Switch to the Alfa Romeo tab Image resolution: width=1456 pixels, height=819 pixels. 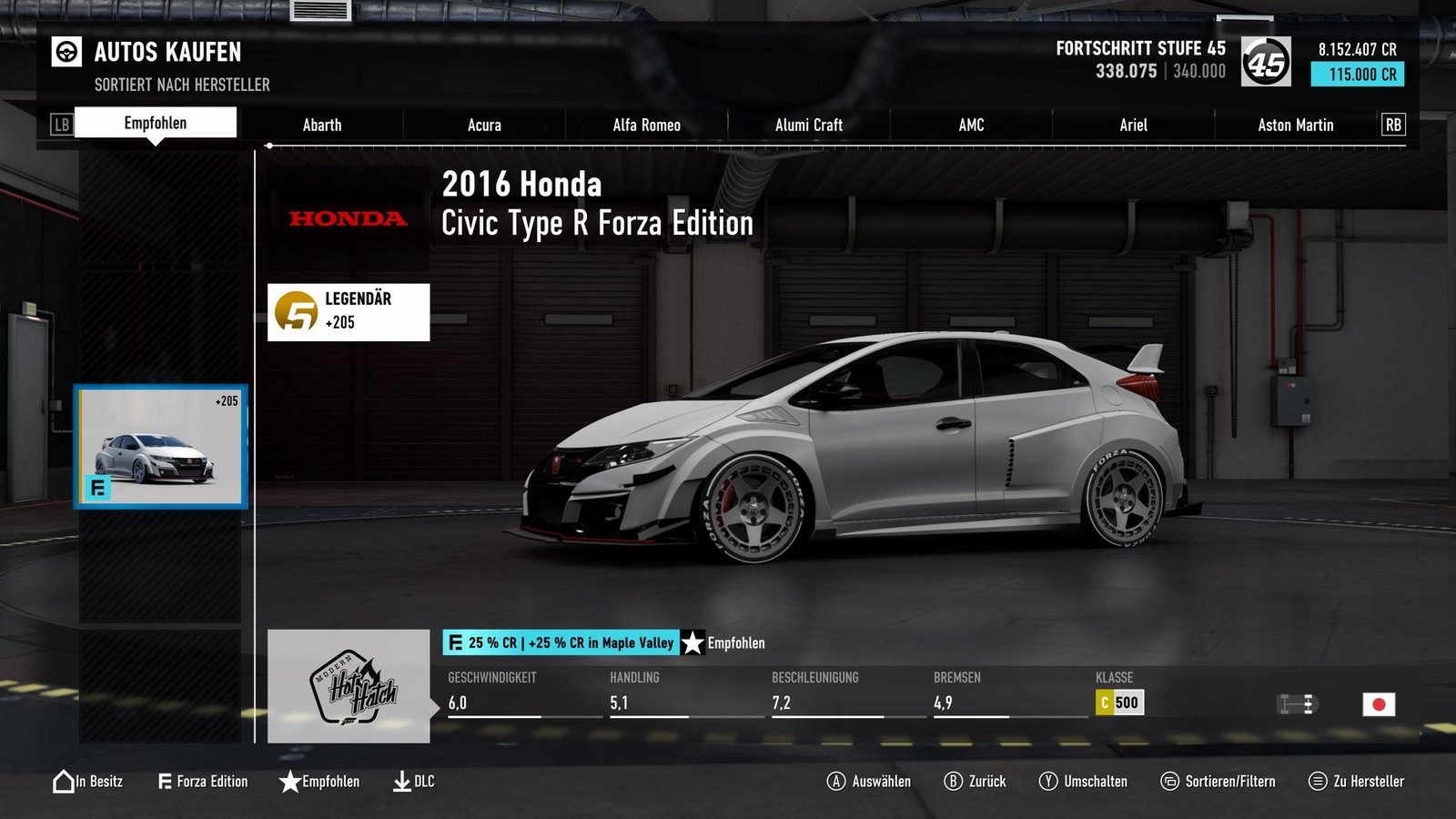click(x=647, y=125)
